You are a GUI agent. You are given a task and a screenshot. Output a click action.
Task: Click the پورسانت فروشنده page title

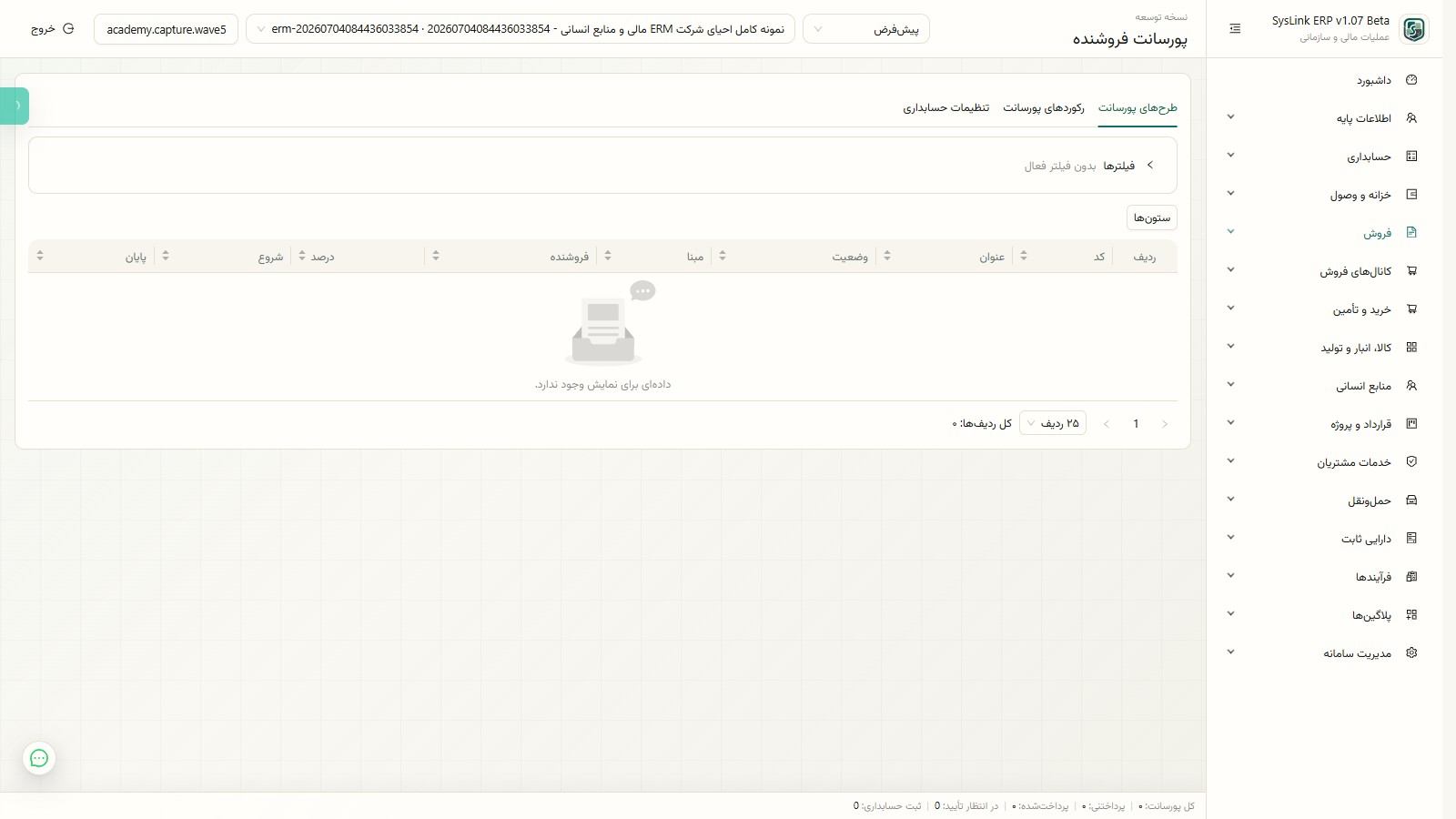(1129, 38)
